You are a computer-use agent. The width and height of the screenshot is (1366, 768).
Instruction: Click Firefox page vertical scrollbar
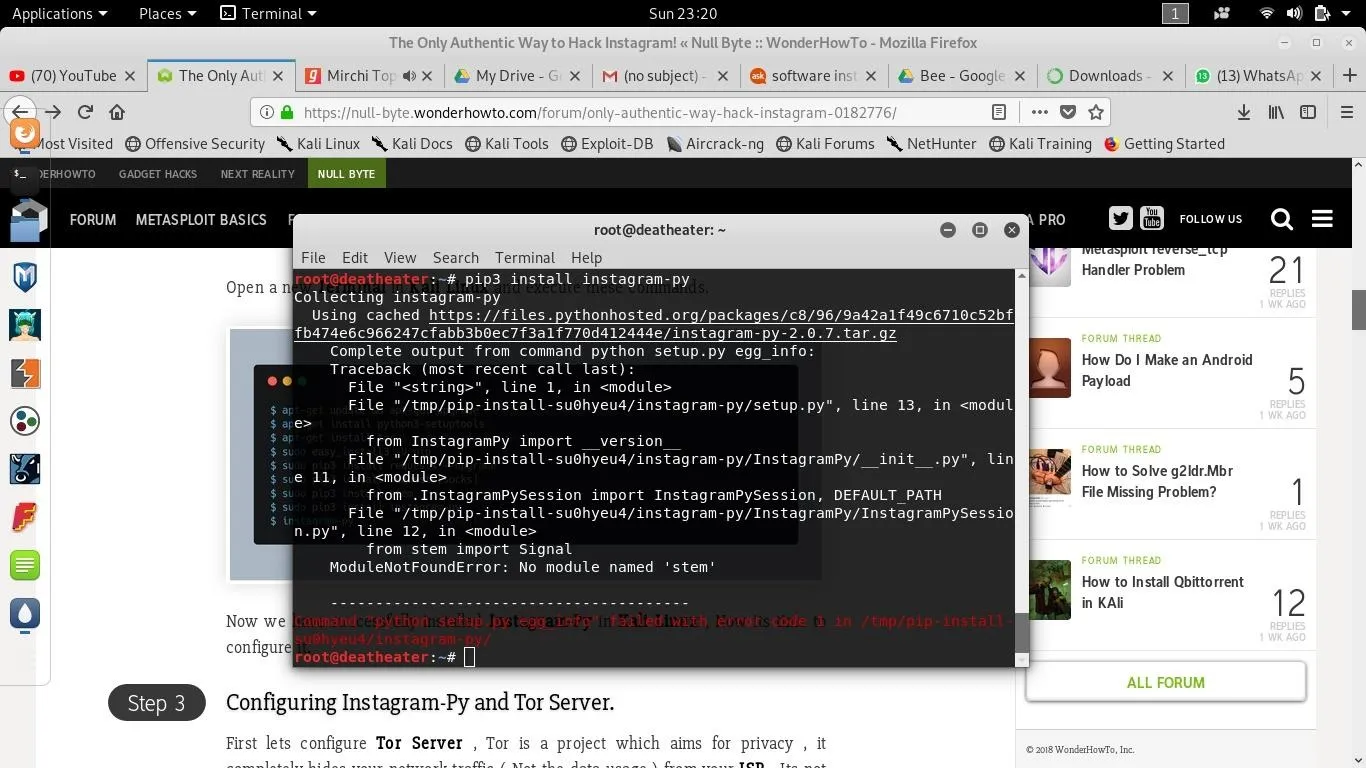(1359, 309)
